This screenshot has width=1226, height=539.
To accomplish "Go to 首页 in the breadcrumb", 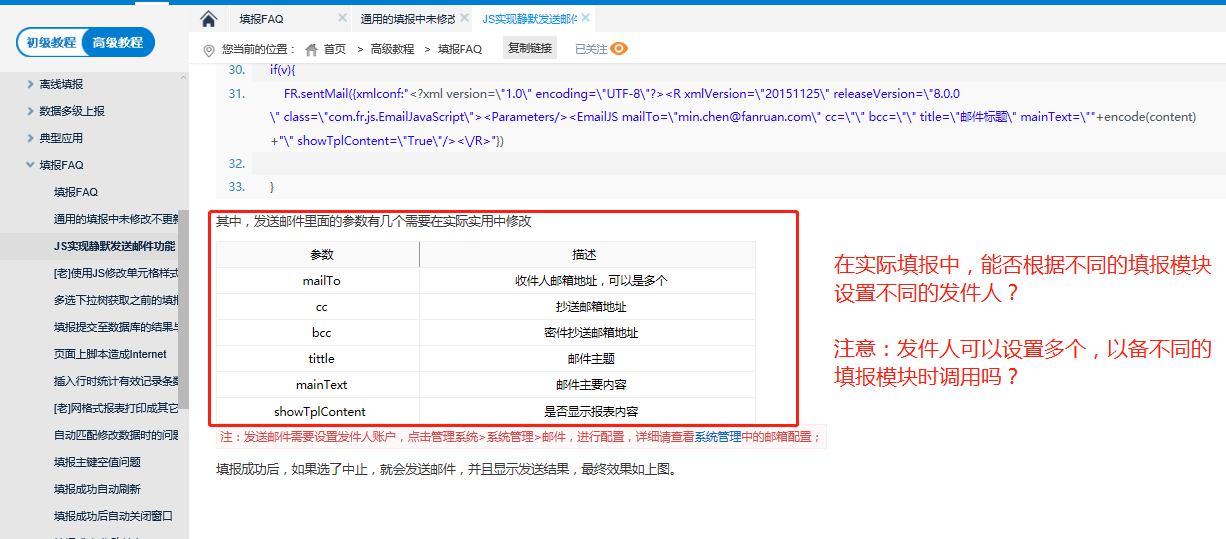I will (335, 49).
